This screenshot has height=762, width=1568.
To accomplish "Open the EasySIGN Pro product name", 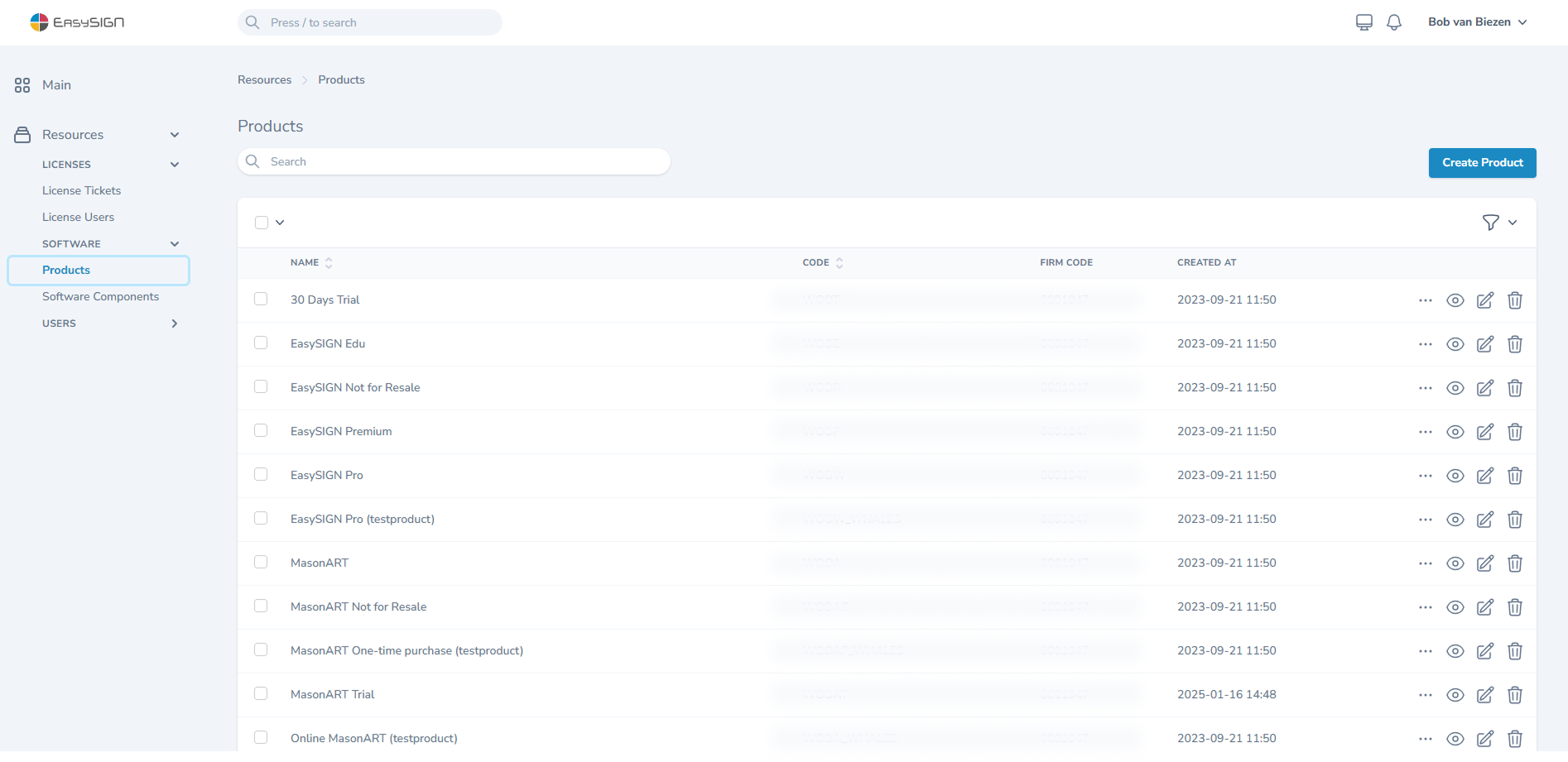I will click(x=326, y=475).
